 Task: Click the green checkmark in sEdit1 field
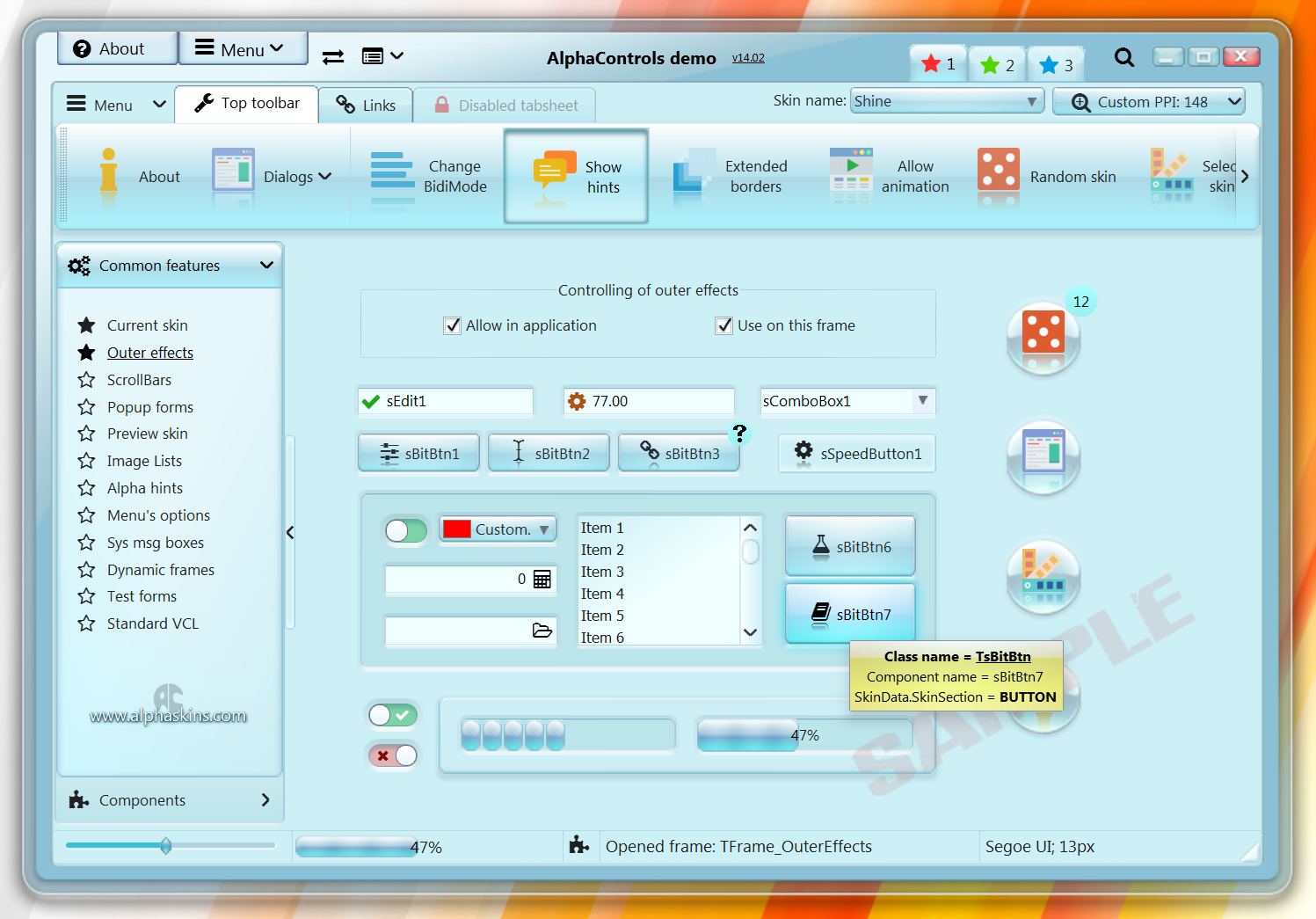(x=371, y=401)
